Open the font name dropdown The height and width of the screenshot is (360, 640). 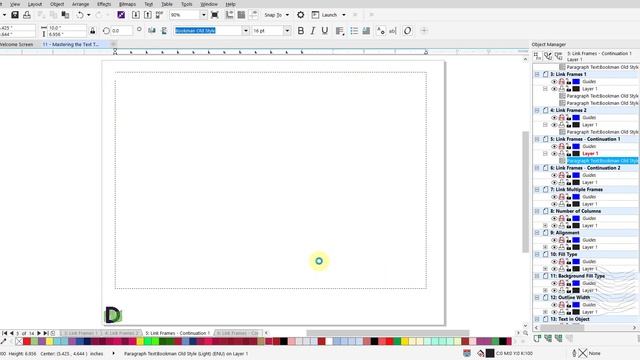246,31
